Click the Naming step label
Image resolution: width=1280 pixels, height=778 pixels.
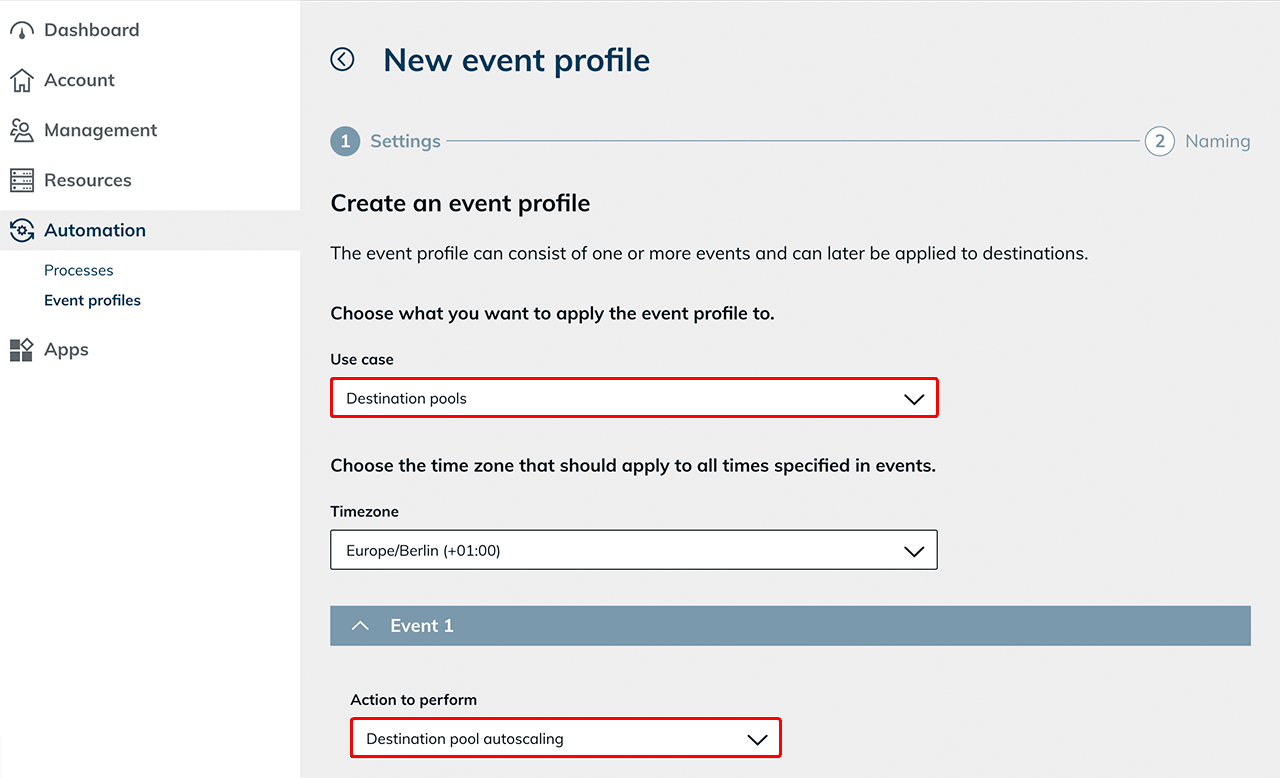click(x=1217, y=142)
